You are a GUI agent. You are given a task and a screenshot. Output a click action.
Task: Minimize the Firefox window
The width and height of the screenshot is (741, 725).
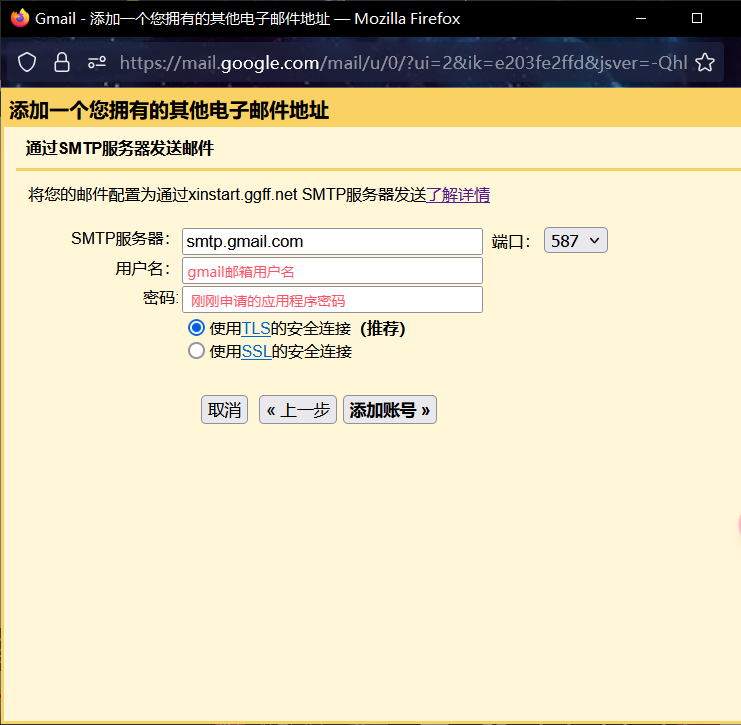tap(641, 18)
